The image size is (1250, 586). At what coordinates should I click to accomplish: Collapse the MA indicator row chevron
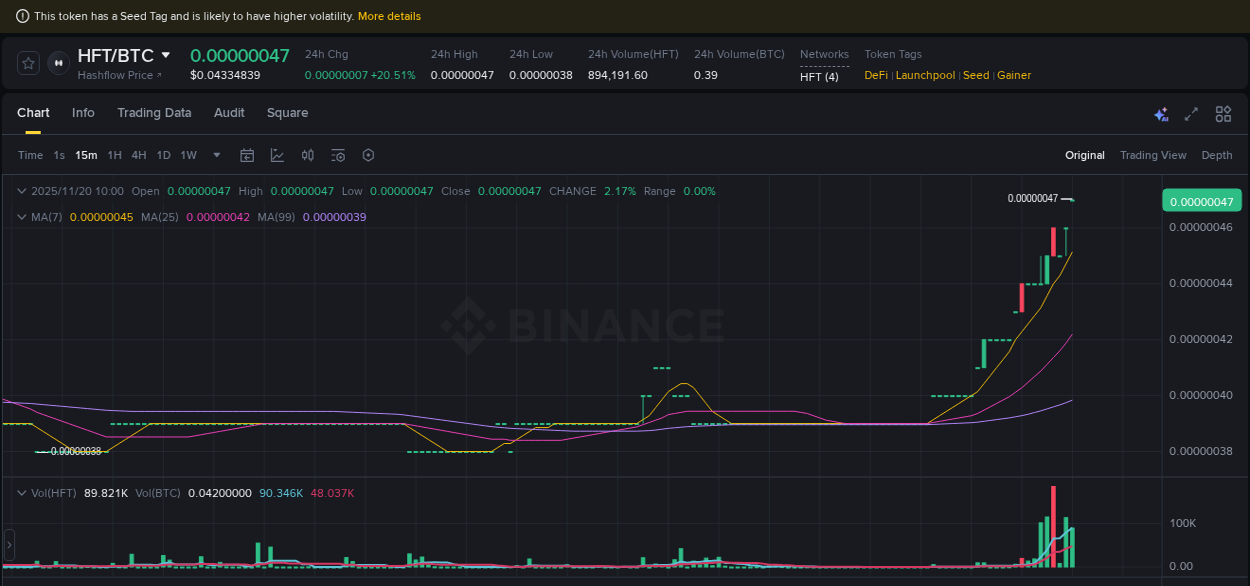(x=22, y=217)
